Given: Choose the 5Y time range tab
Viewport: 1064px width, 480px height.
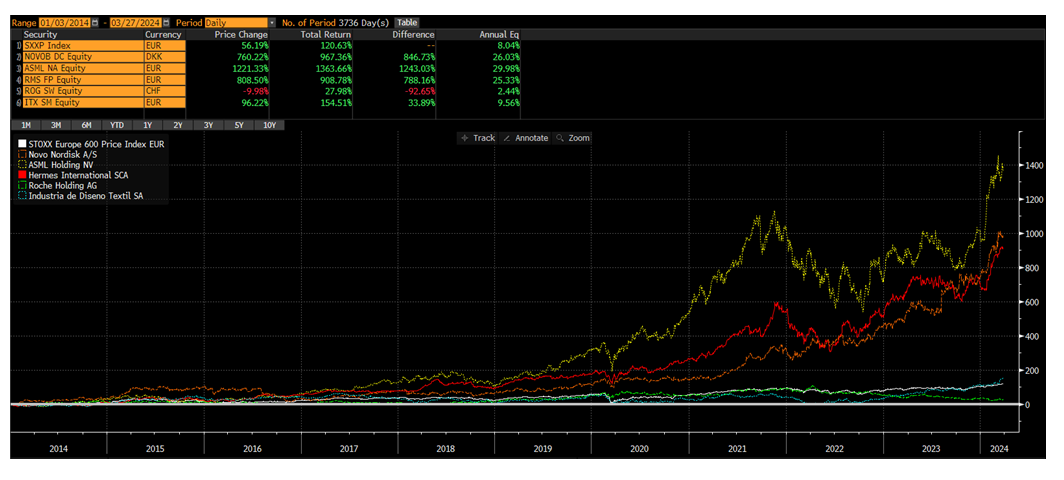Looking at the screenshot, I should pos(238,125).
